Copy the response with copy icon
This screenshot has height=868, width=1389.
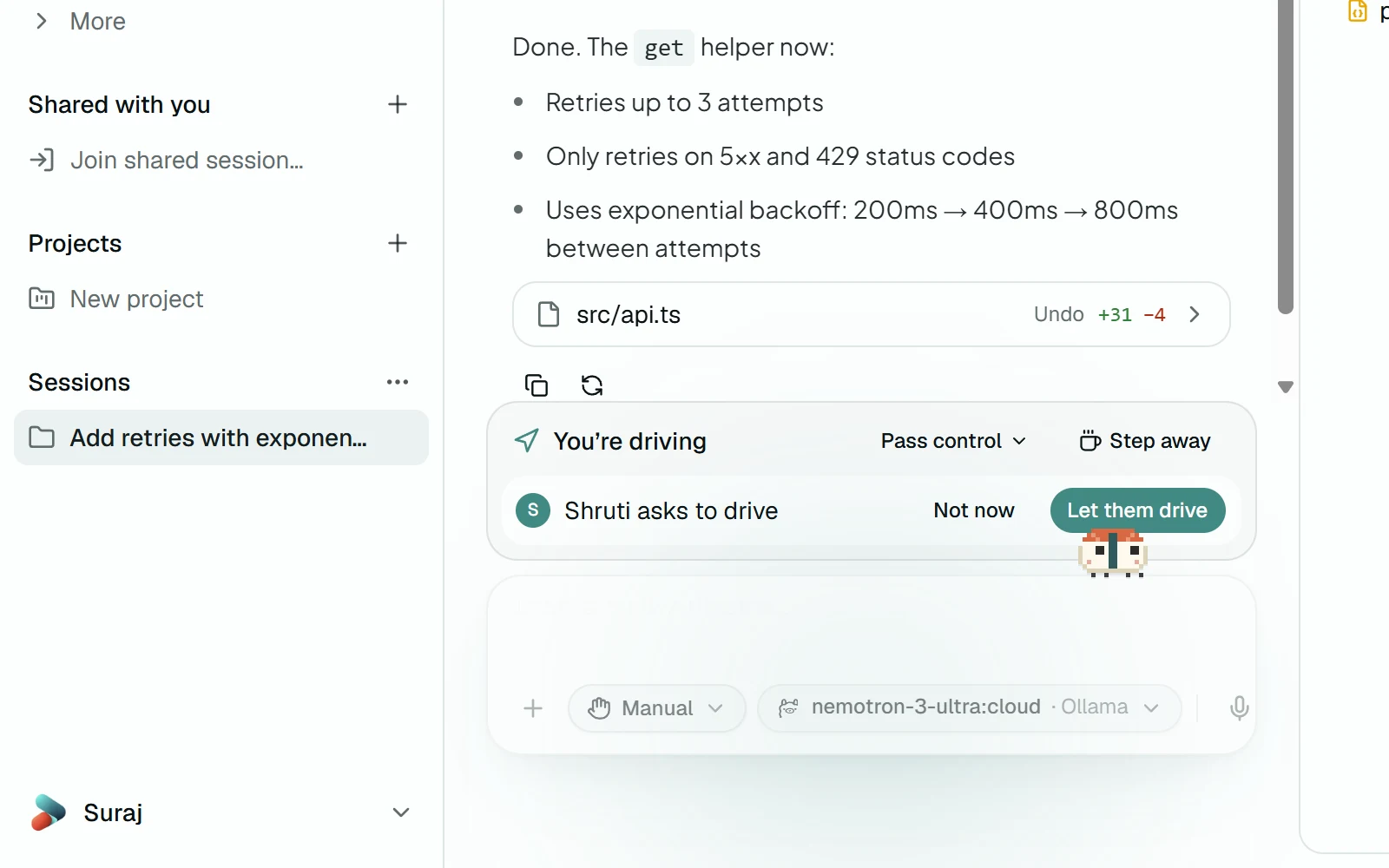coord(537,385)
